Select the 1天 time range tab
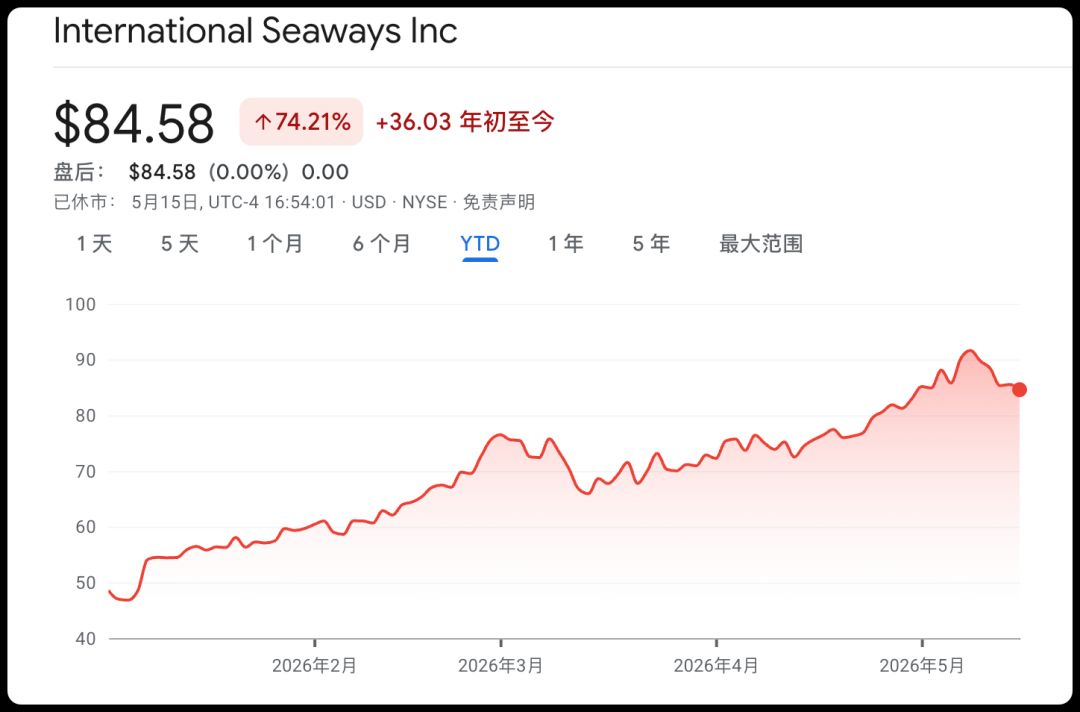Image resolution: width=1080 pixels, height=712 pixels. [94, 244]
